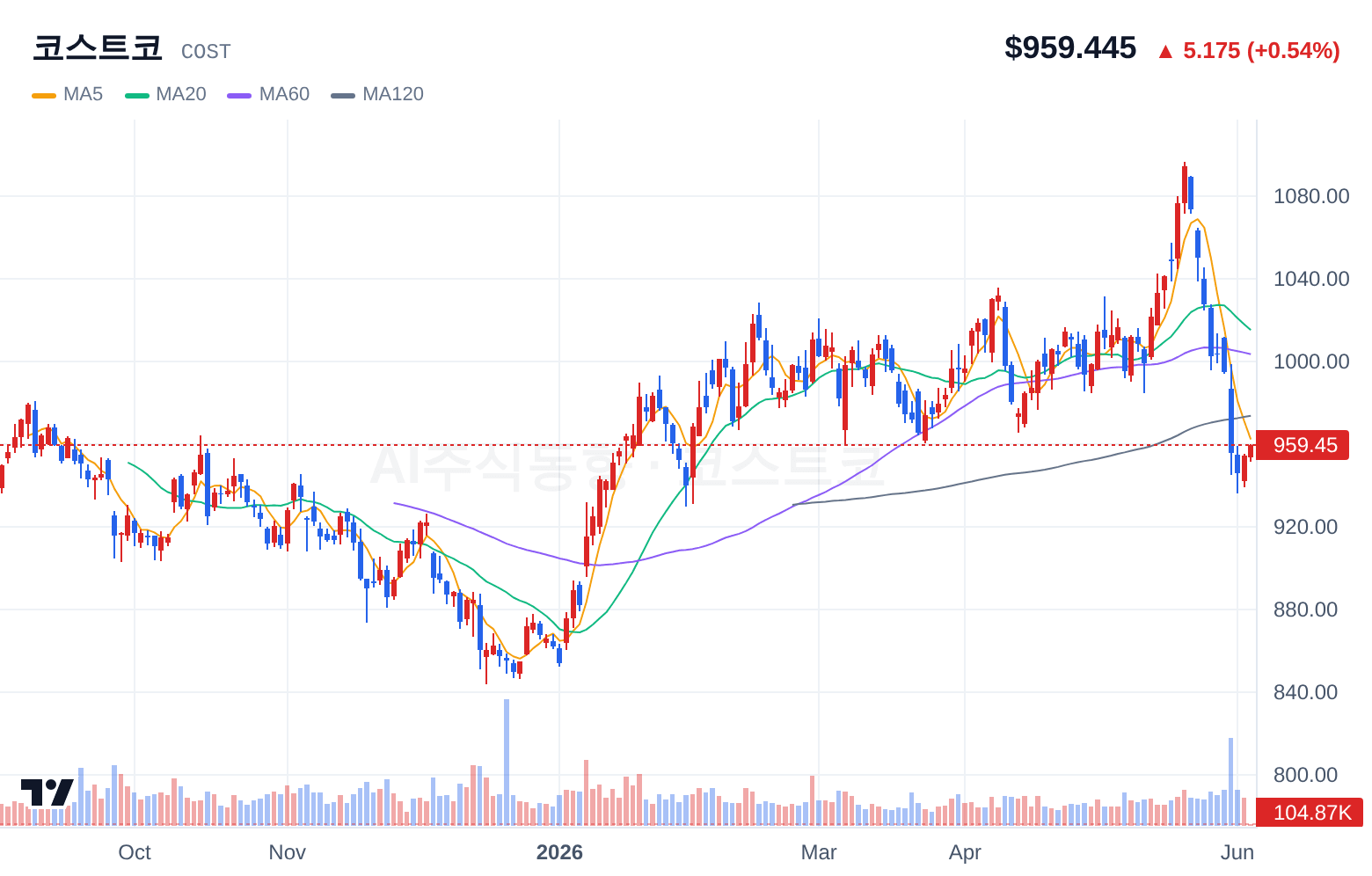Image resolution: width=1372 pixels, height=876 pixels.
Task: Click the MA5 orange legend swatch
Action: 44,95
